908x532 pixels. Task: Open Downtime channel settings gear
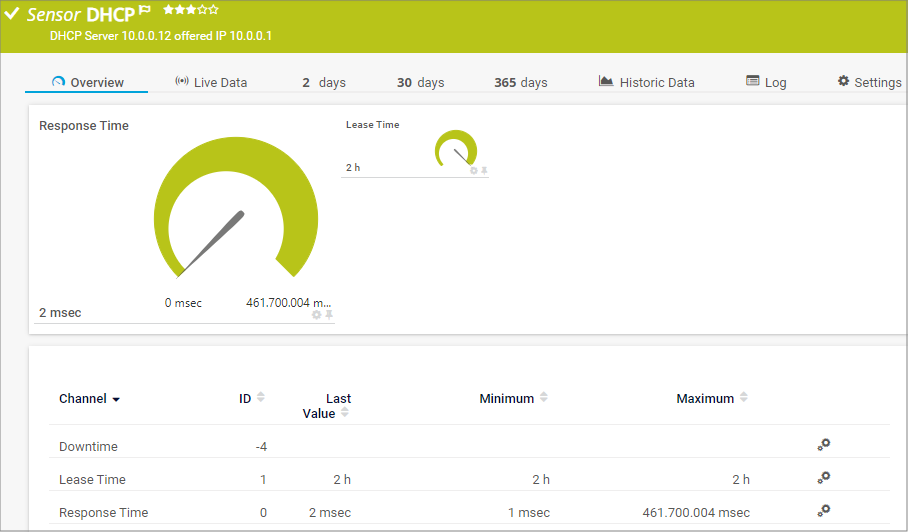[824, 445]
